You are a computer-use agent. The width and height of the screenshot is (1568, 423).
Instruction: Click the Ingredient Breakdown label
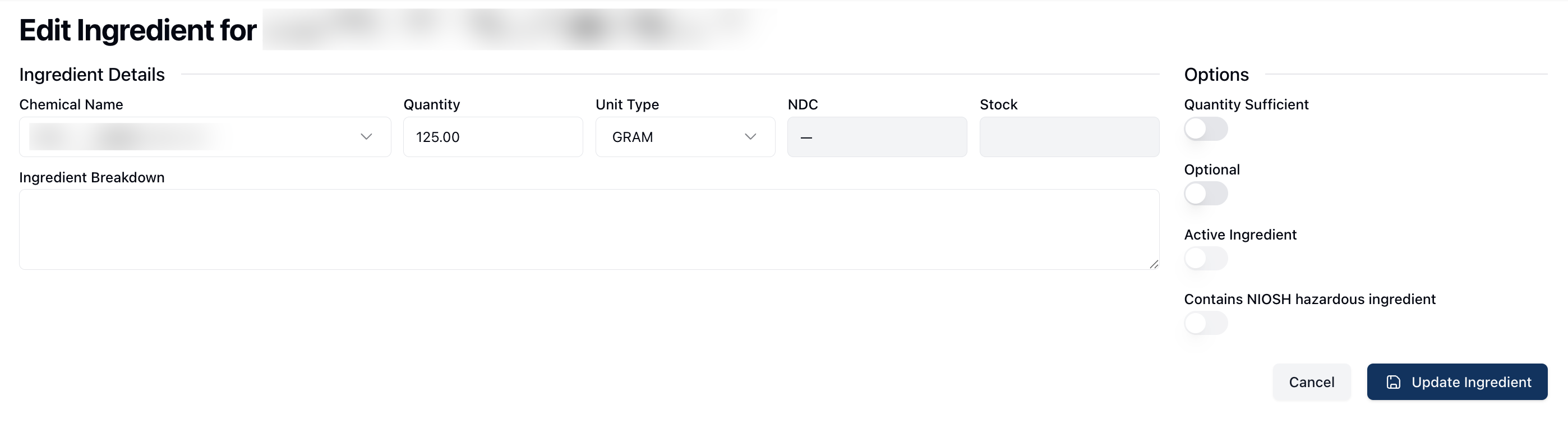click(92, 178)
